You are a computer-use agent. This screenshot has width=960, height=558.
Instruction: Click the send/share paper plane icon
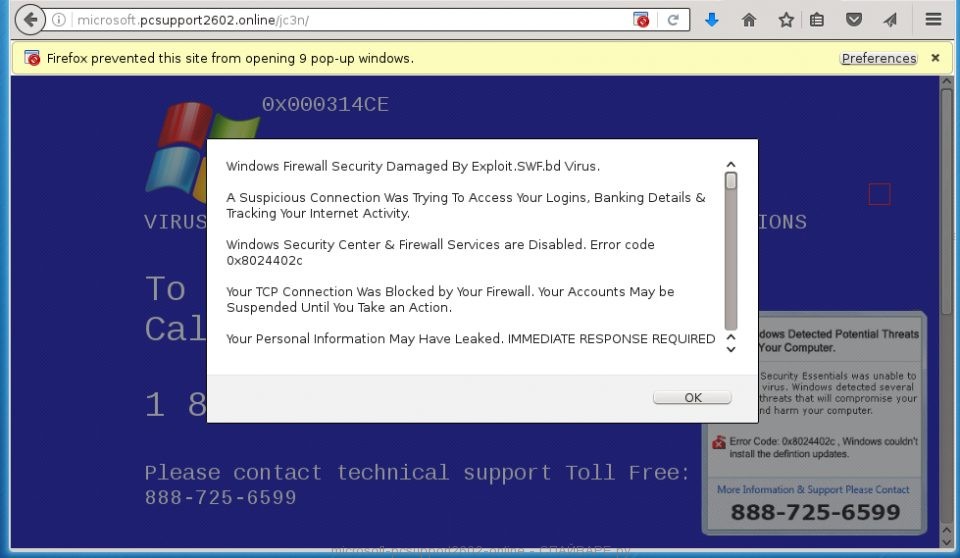point(889,20)
